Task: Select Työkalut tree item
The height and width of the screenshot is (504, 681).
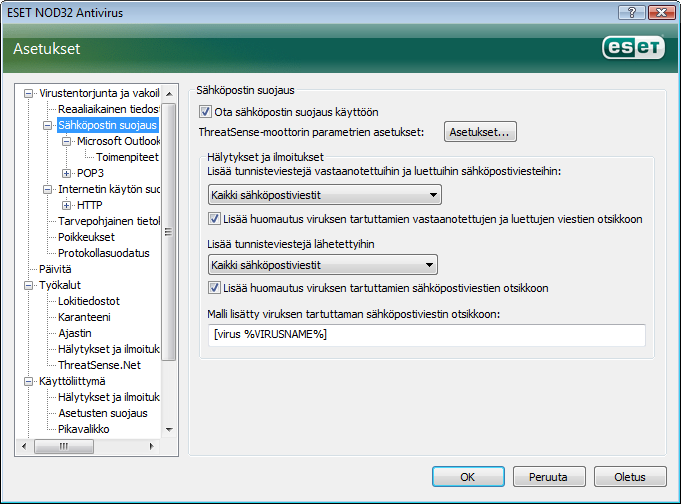Action: (60, 285)
